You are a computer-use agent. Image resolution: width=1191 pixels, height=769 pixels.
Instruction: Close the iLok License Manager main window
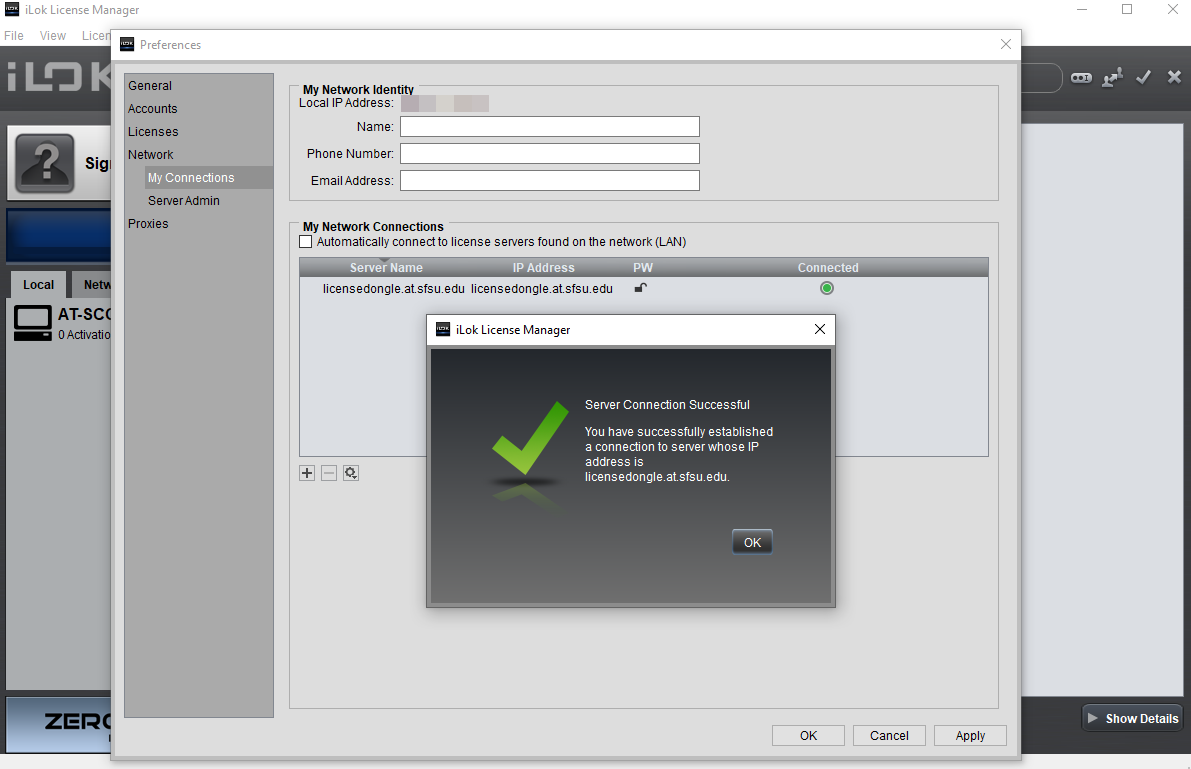tap(1173, 10)
